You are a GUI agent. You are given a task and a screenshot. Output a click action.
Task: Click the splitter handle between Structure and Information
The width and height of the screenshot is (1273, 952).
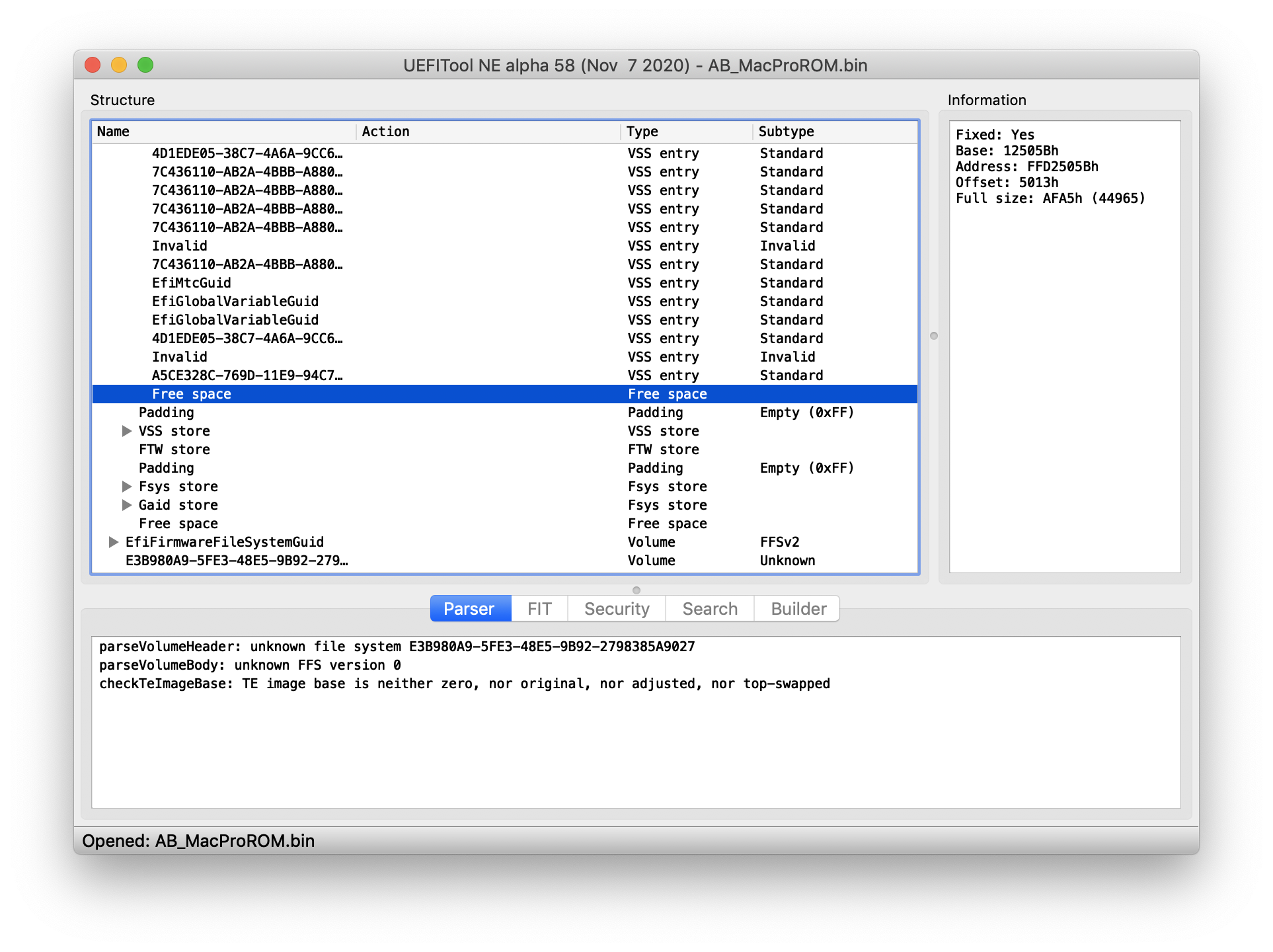tap(934, 336)
